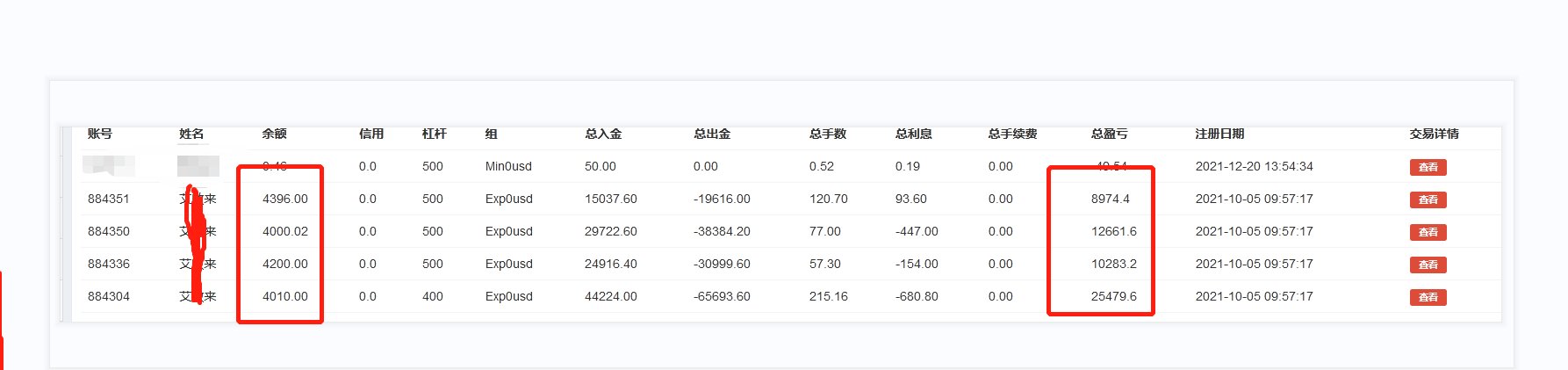Click the 余额 column header
The height and width of the screenshot is (370, 1568).
click(x=274, y=134)
